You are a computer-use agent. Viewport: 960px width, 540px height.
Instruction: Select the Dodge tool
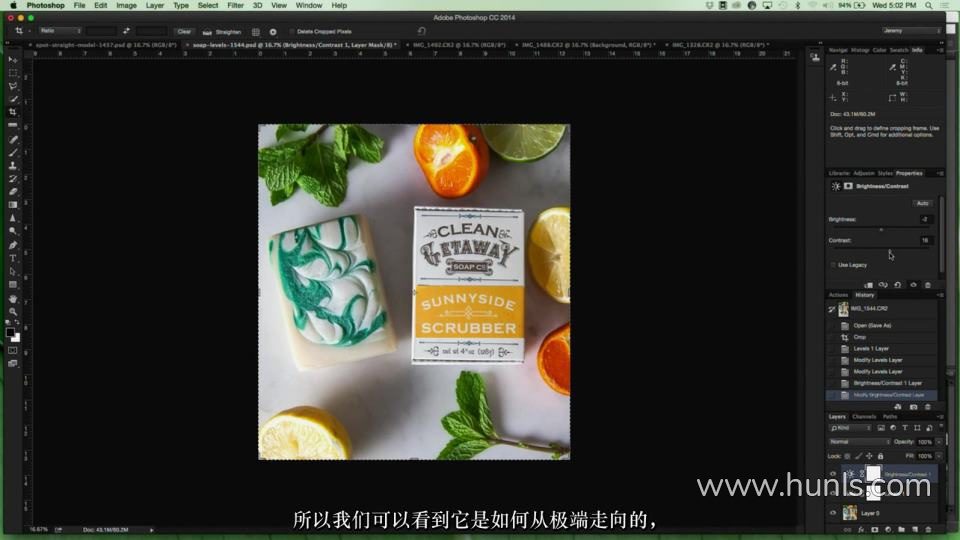tap(13, 231)
